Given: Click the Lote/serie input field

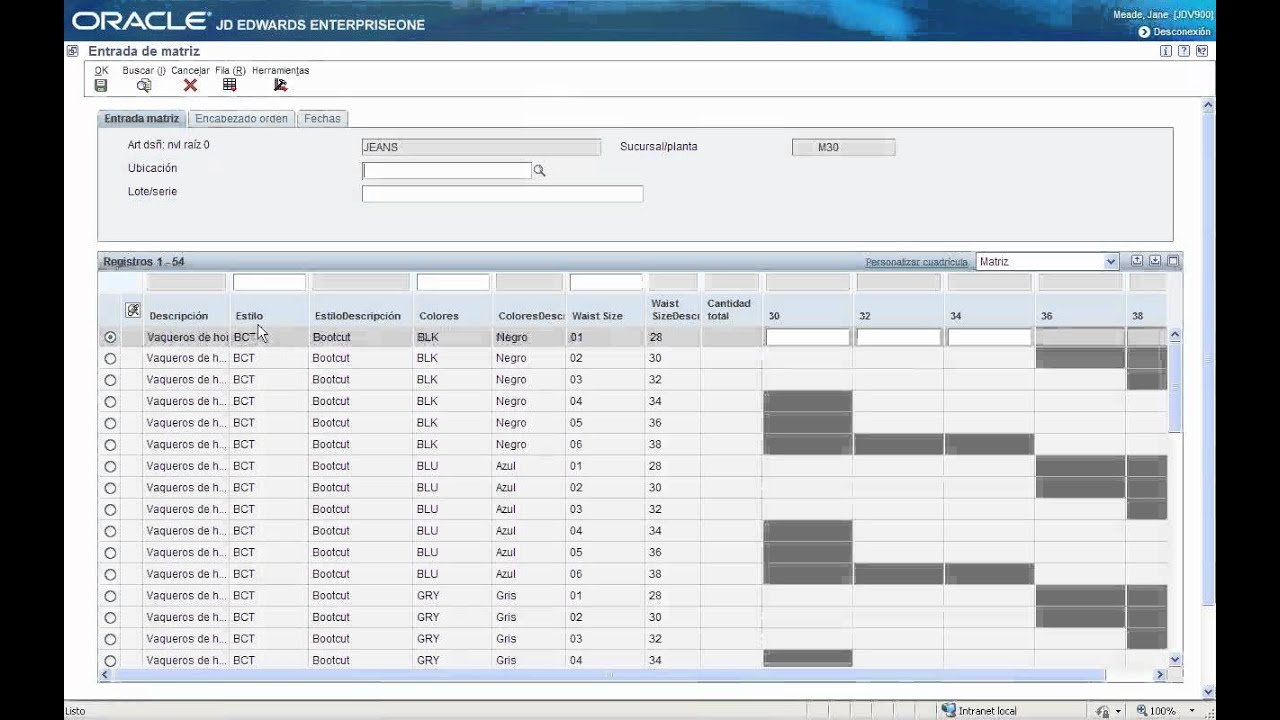Looking at the screenshot, I should (502, 194).
